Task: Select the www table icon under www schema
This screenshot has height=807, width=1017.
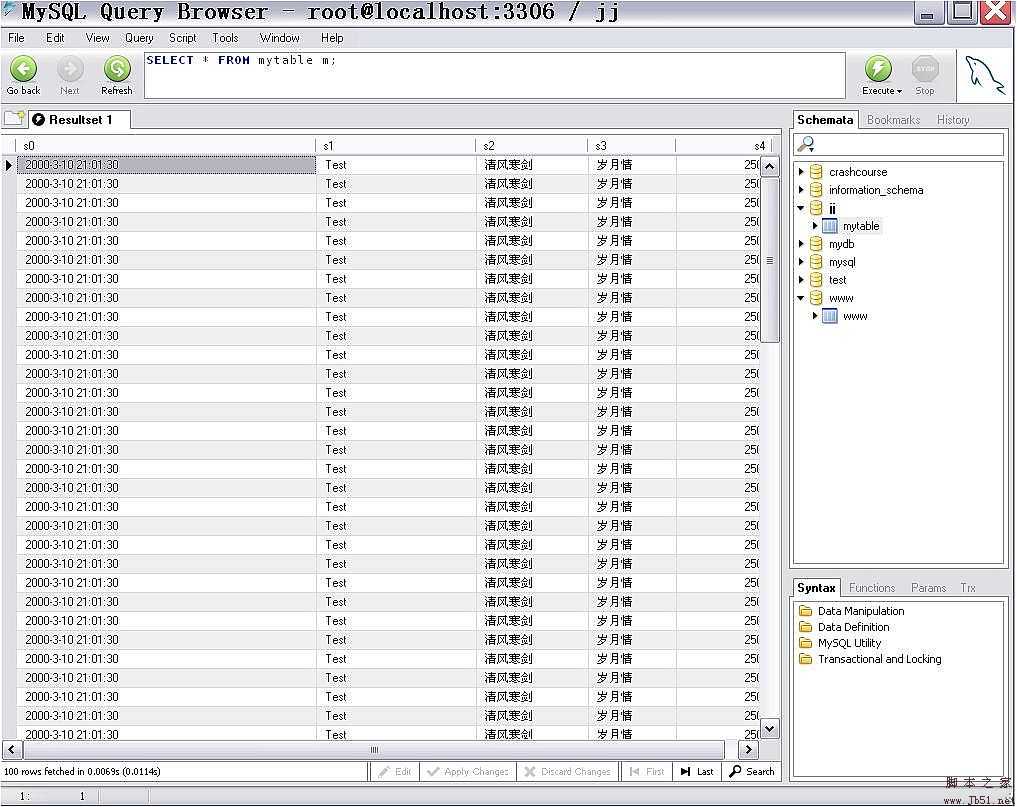Action: coord(830,316)
